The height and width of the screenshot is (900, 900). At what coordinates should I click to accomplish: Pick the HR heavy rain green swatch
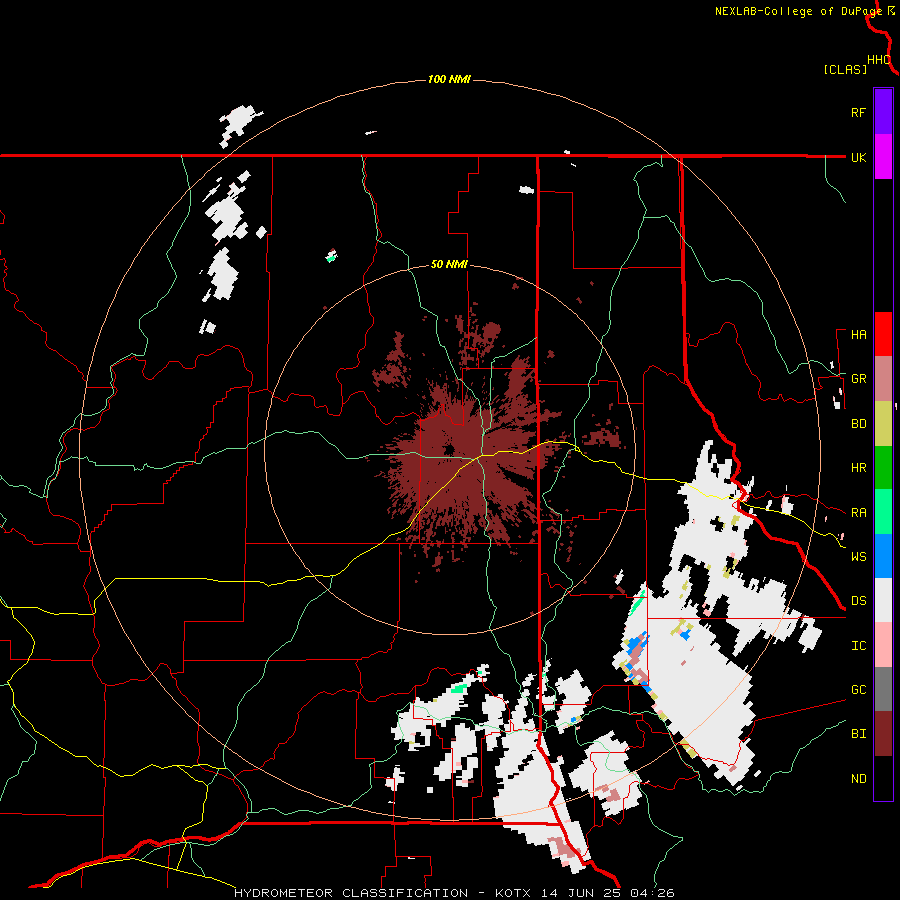883,468
